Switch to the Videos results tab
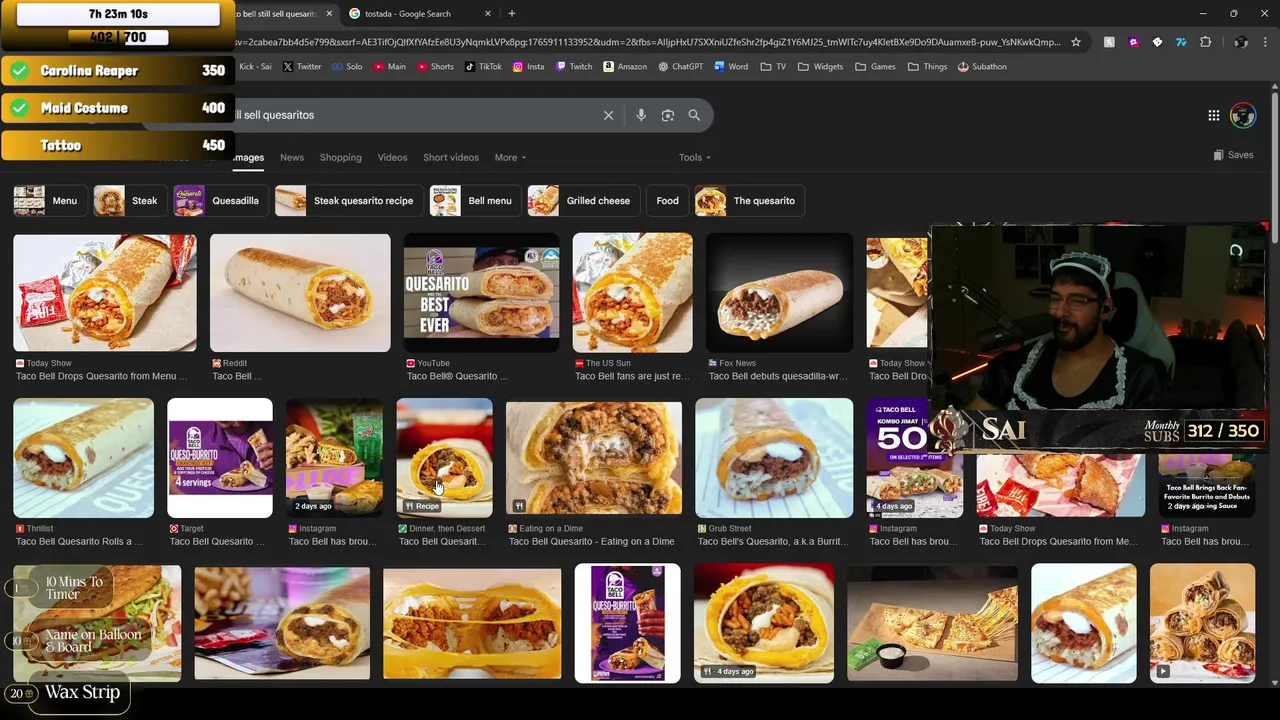 [x=392, y=157]
